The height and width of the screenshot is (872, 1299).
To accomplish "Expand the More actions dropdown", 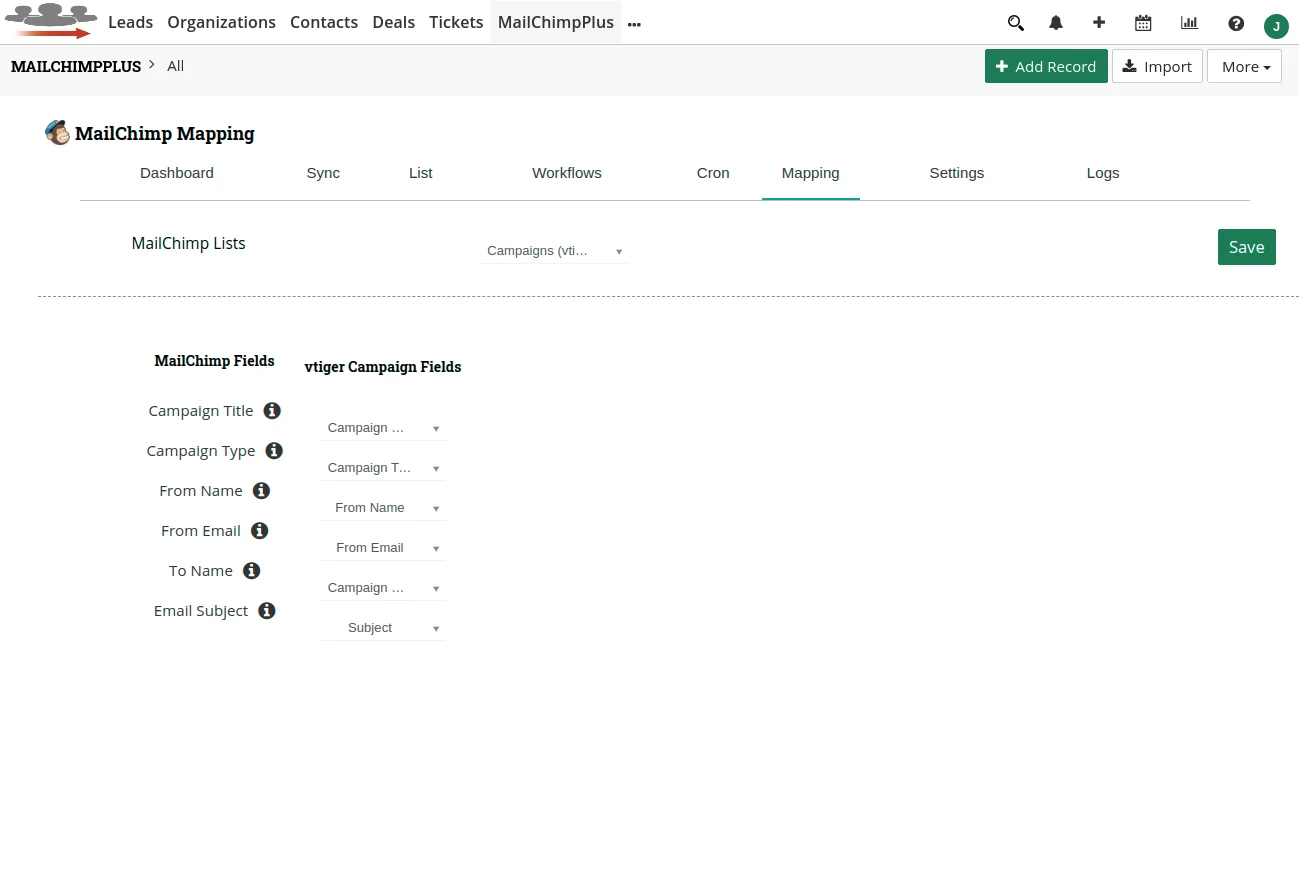I will tap(1244, 66).
